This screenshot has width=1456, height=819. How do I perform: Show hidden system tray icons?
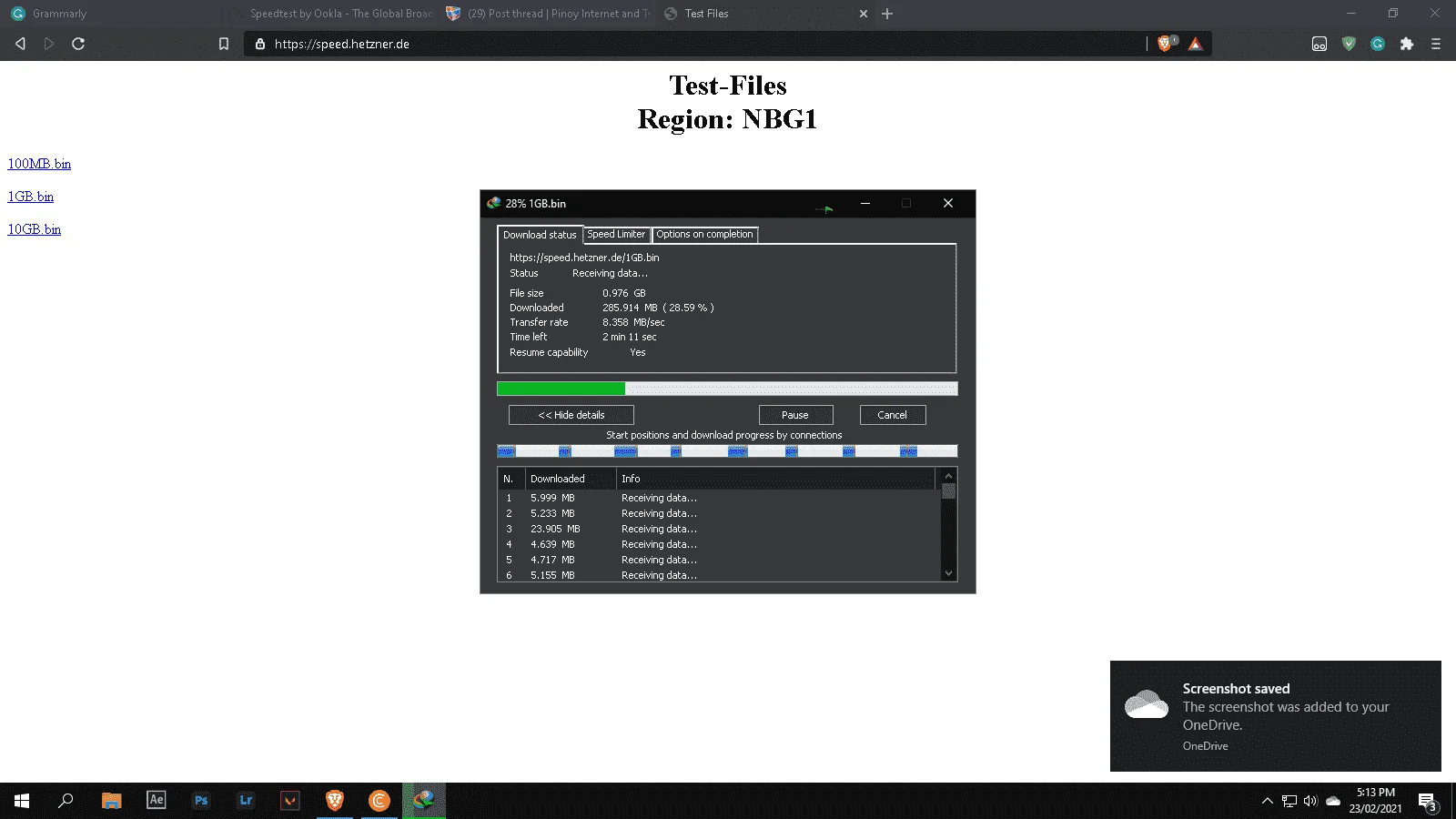point(1267,801)
